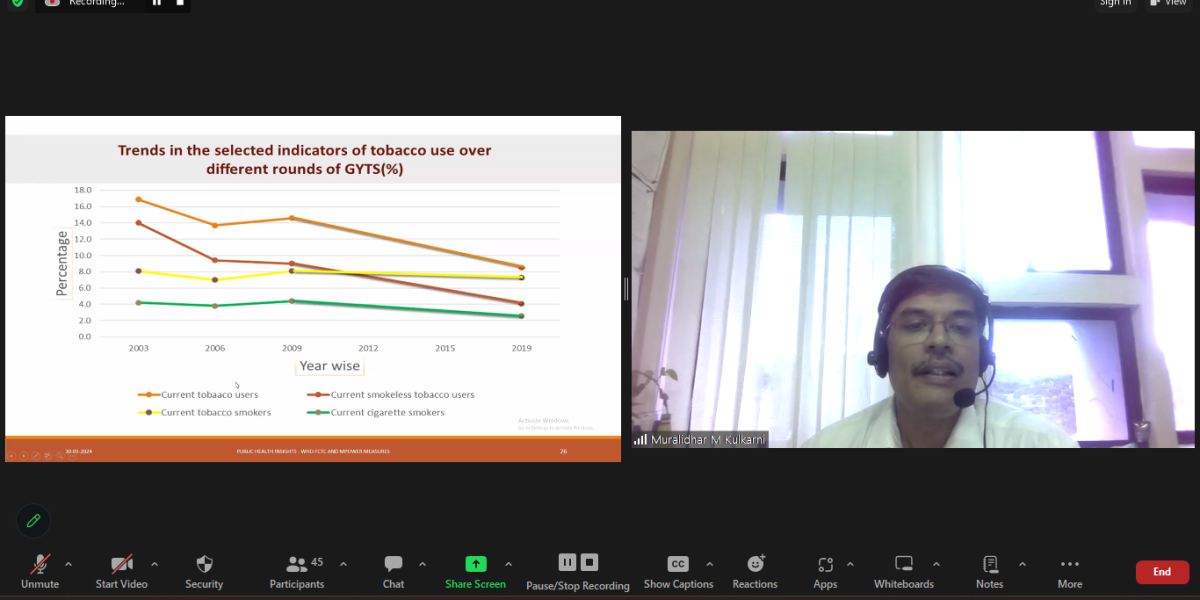Screen dimensions: 1200x600
Task: Show the Participants panel with 45 attendees
Action: click(297, 572)
